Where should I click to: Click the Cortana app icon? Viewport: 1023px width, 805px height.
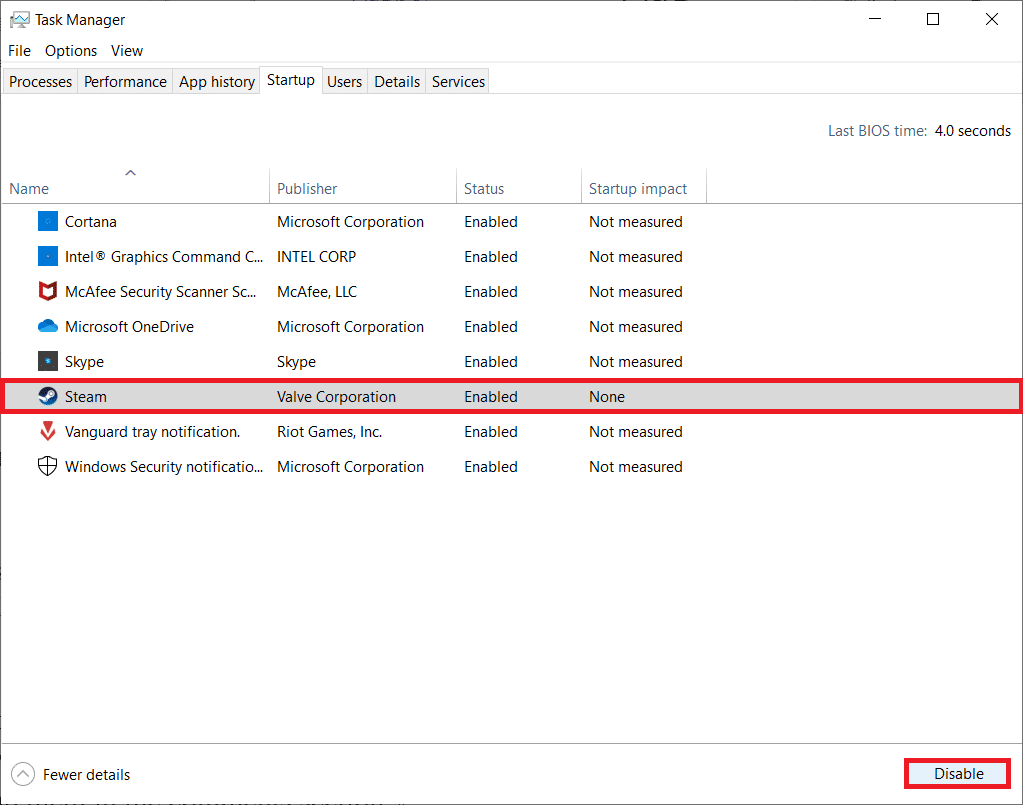[x=48, y=221]
